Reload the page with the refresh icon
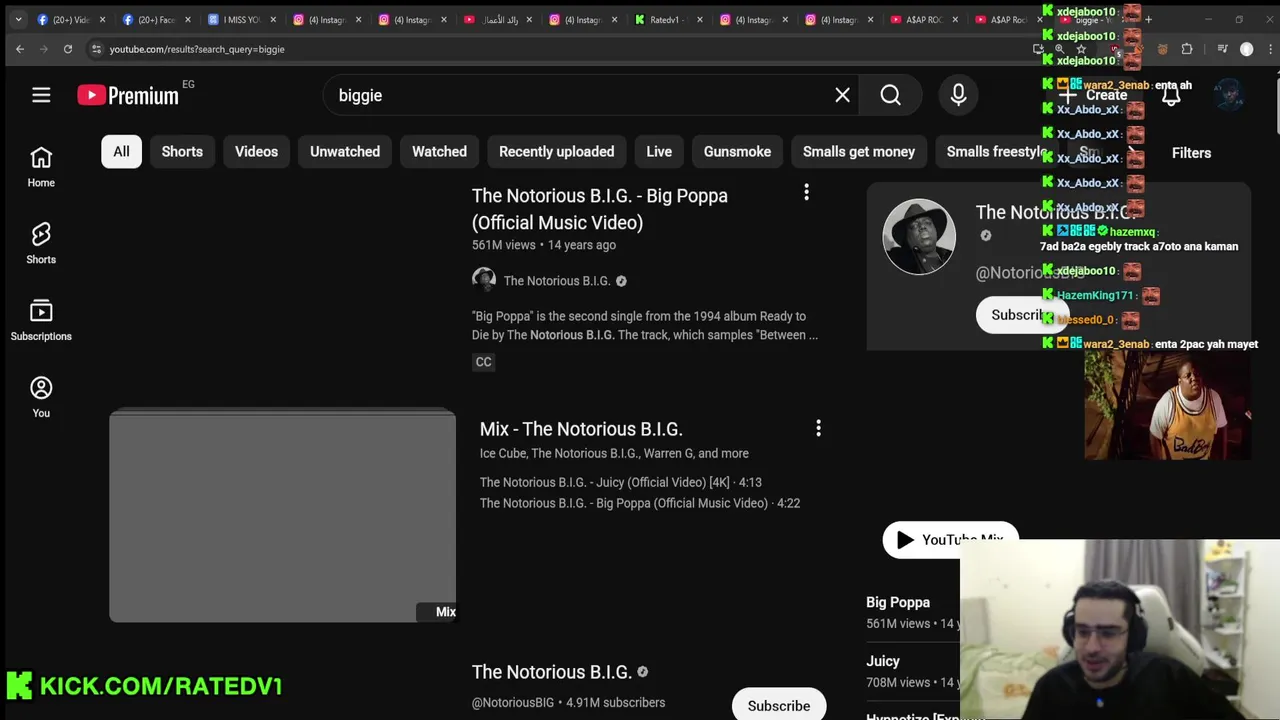This screenshot has height=720, width=1280. click(68, 49)
